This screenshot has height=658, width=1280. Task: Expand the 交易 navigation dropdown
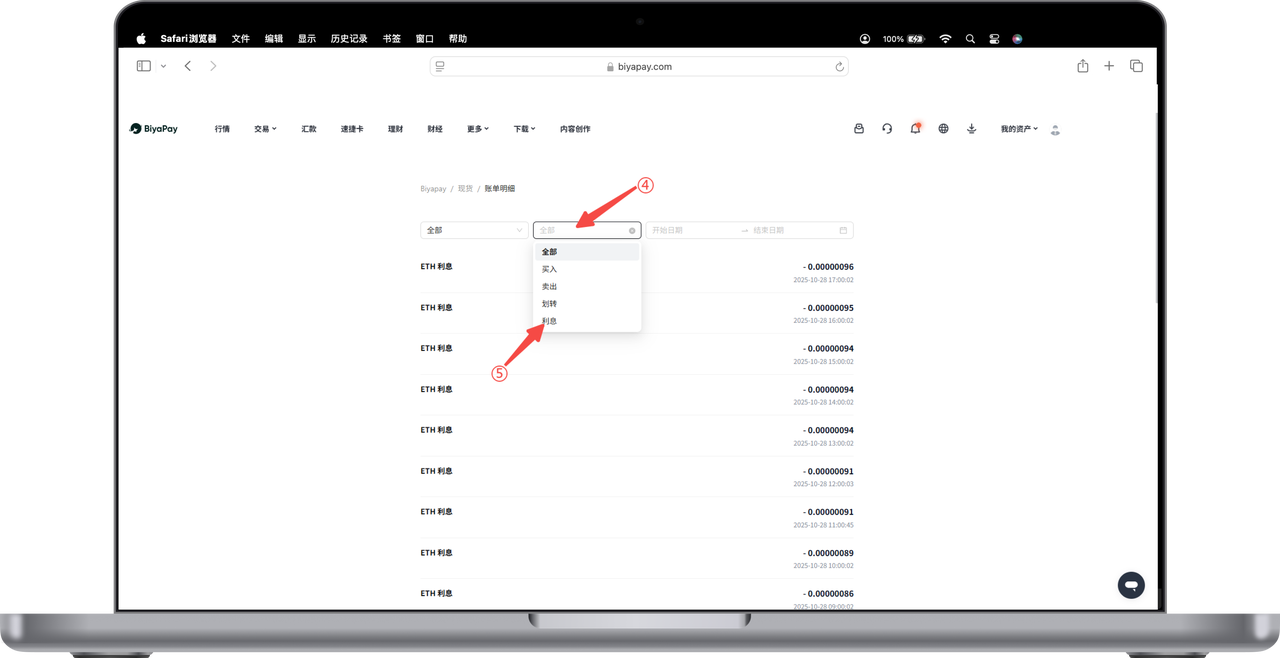[265, 129]
